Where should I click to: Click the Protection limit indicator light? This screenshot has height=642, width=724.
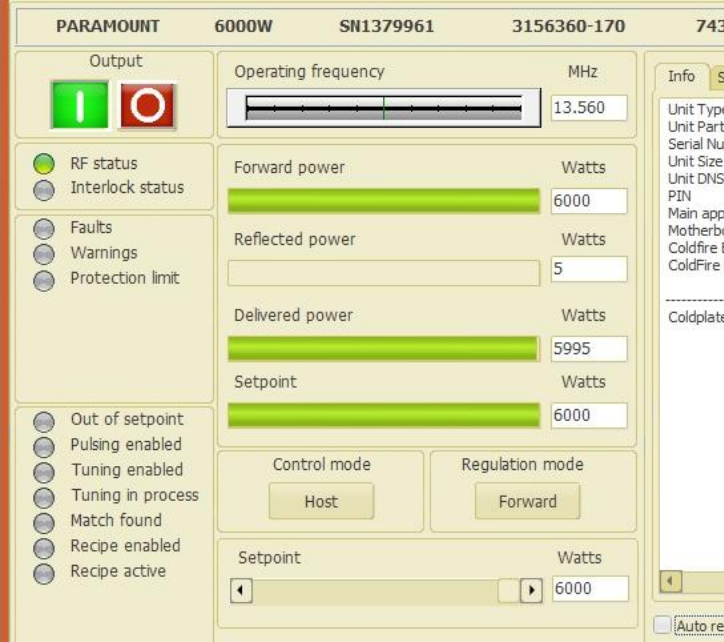(44, 280)
